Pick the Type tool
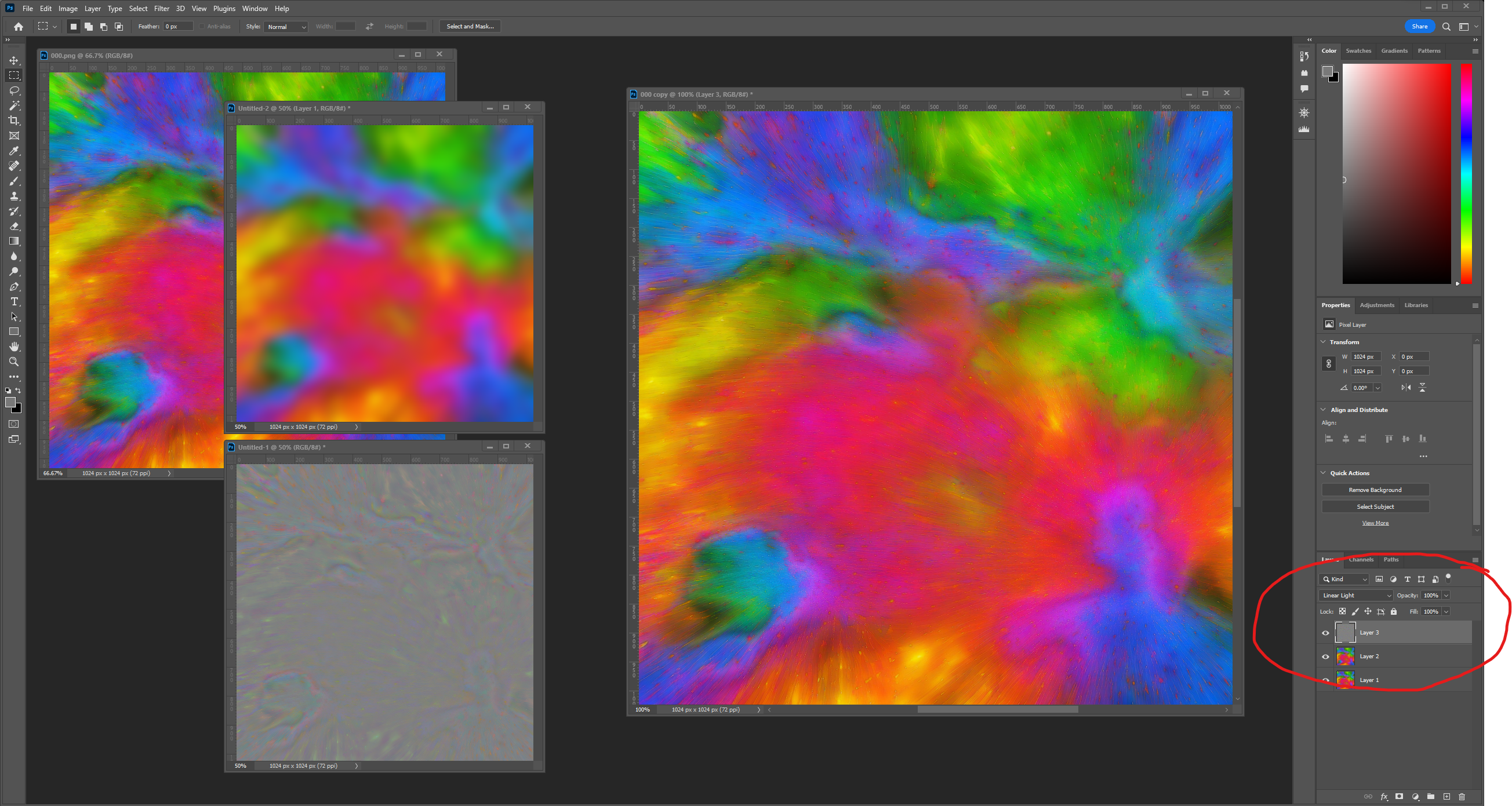 14,301
